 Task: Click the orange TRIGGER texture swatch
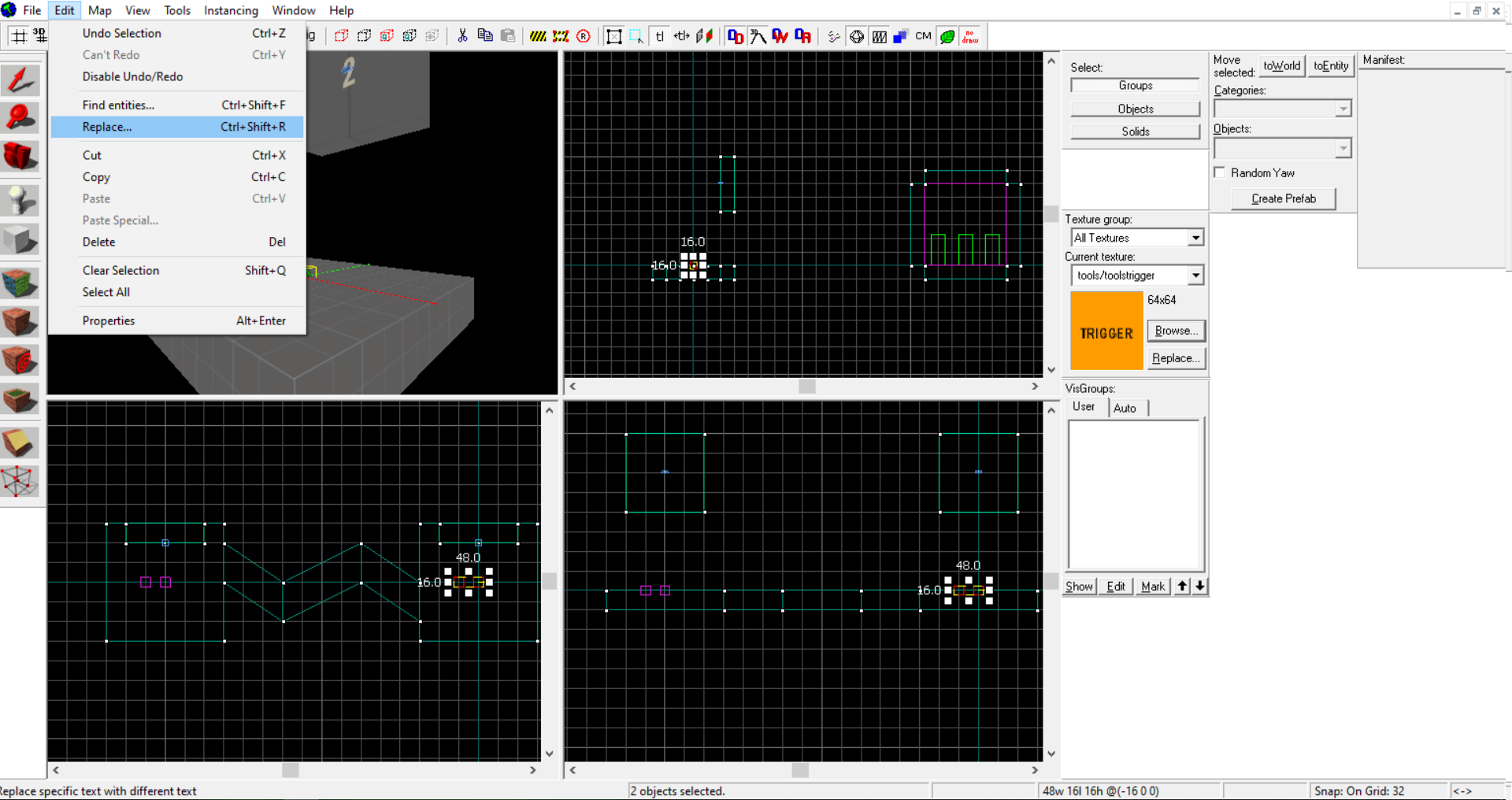pos(1106,331)
